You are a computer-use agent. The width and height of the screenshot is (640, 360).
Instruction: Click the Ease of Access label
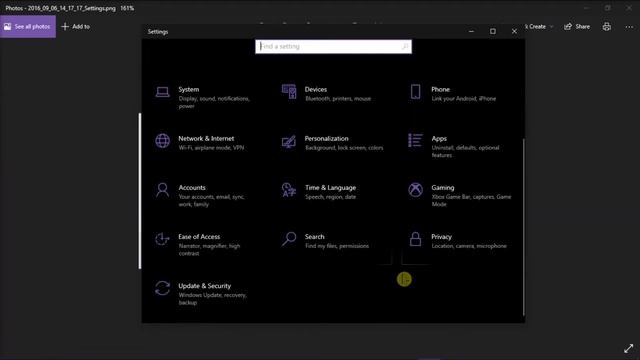click(x=199, y=236)
